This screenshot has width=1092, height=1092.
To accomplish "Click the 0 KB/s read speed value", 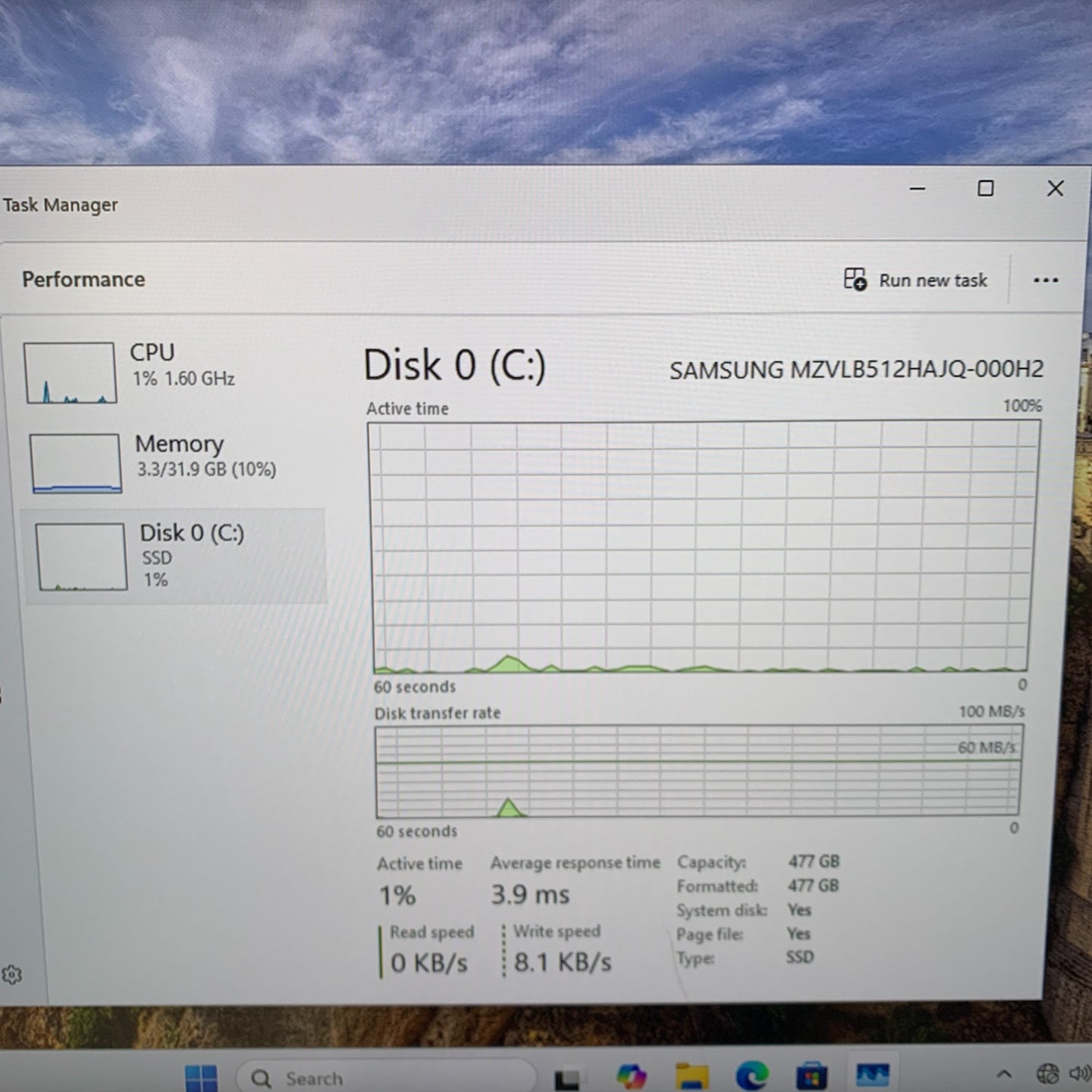I will [428, 963].
